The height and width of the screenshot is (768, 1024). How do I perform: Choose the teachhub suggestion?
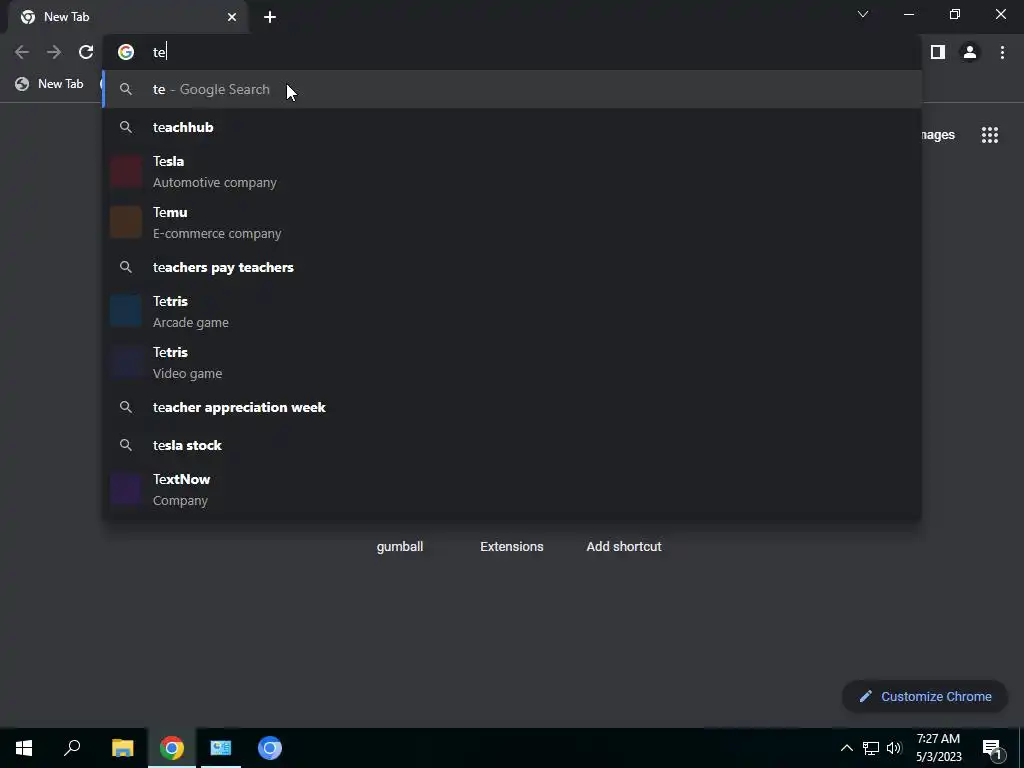point(512,127)
